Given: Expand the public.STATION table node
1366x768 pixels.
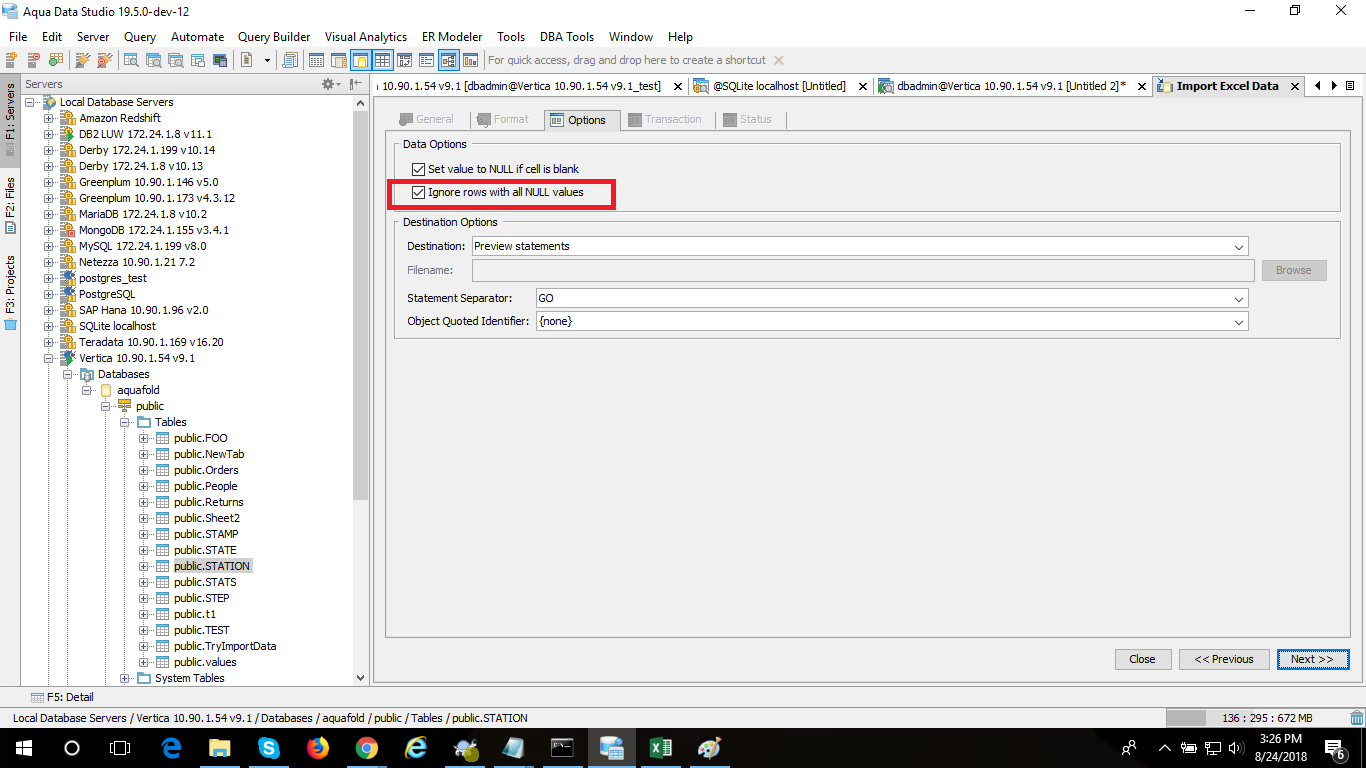Looking at the screenshot, I should 144,566.
